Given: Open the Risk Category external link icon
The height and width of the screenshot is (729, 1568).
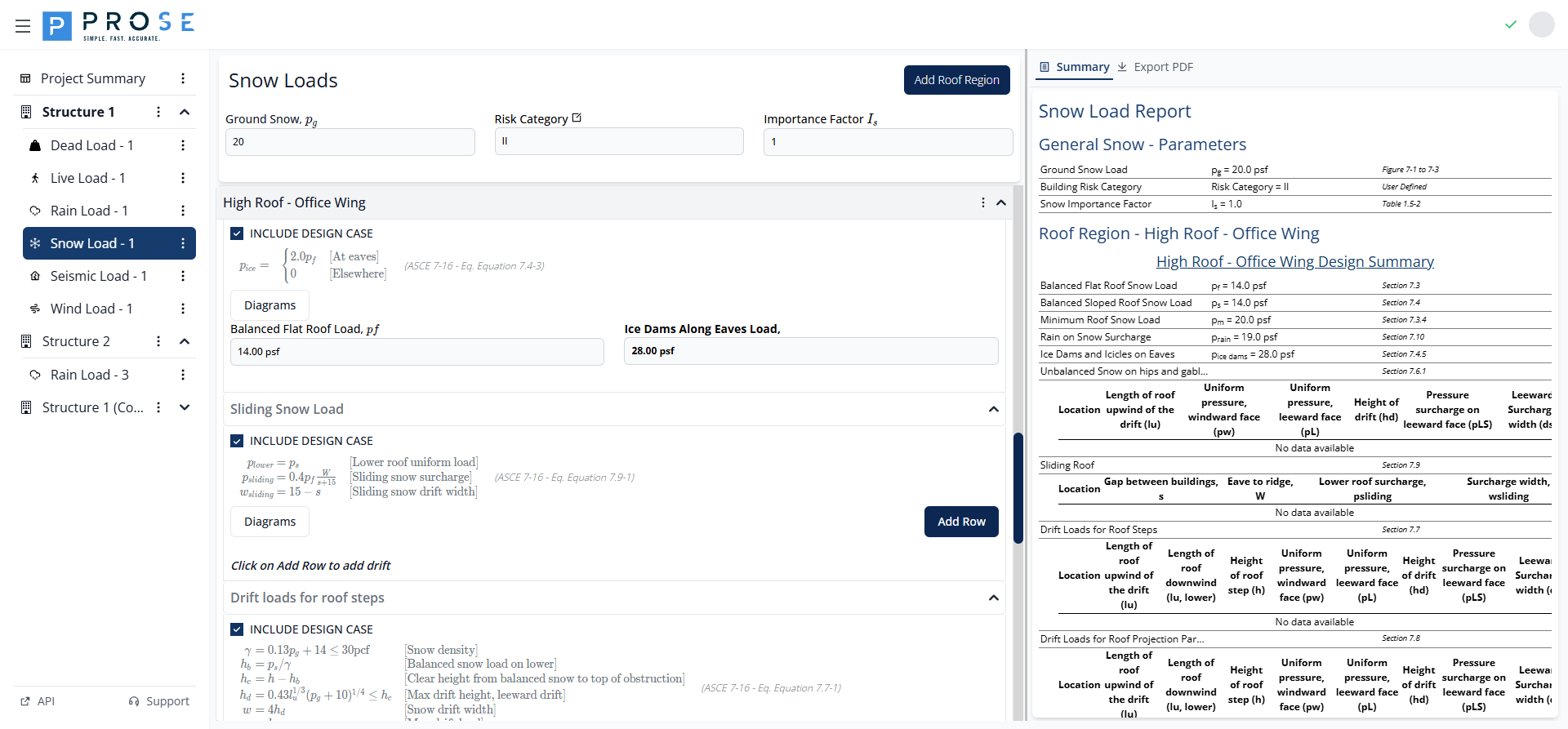Looking at the screenshot, I should (x=577, y=118).
